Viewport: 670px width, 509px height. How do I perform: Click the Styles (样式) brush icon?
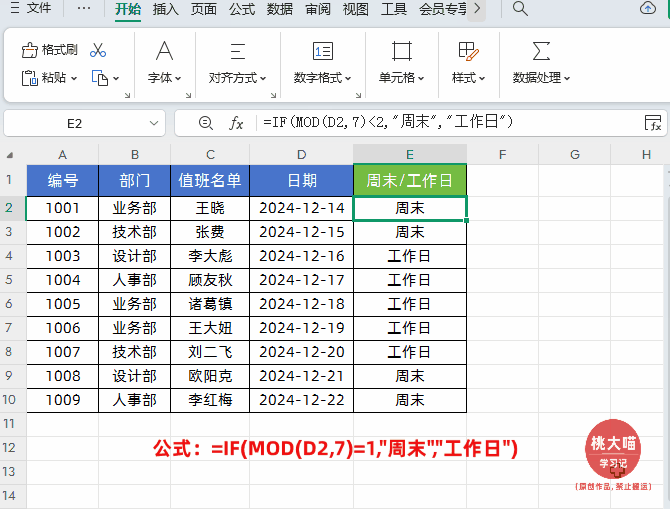[468, 51]
